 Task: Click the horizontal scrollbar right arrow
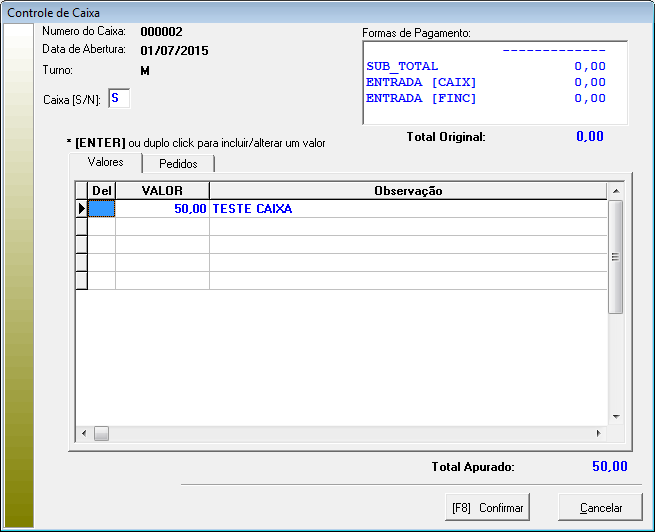coord(599,433)
